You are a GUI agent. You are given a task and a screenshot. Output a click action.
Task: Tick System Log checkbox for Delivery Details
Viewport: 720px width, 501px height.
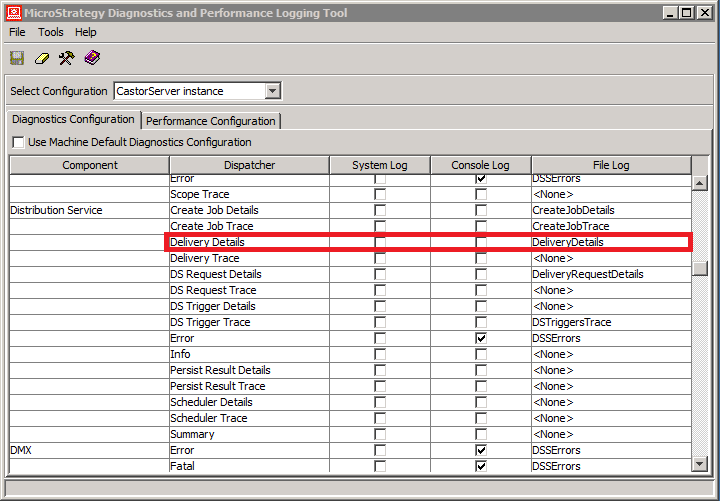(380, 242)
